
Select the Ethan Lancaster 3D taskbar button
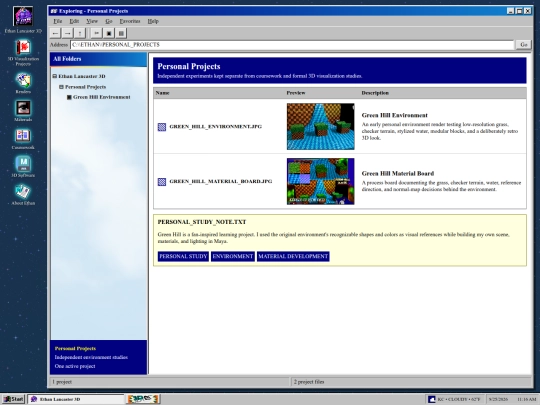point(75,399)
